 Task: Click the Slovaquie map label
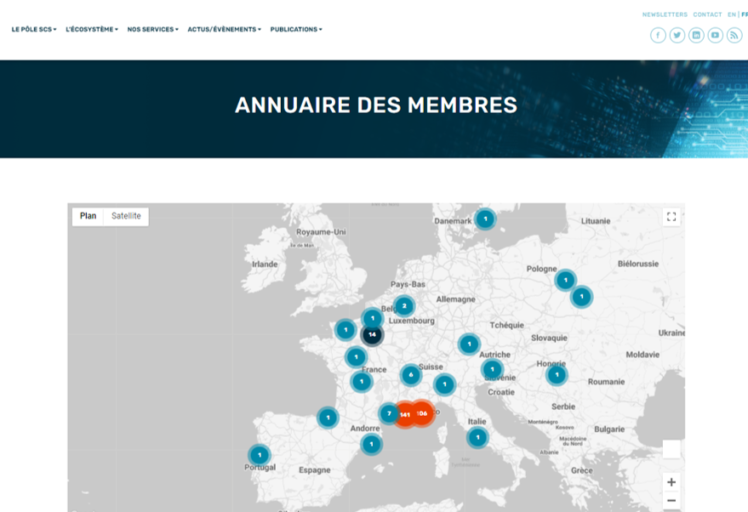click(x=549, y=338)
